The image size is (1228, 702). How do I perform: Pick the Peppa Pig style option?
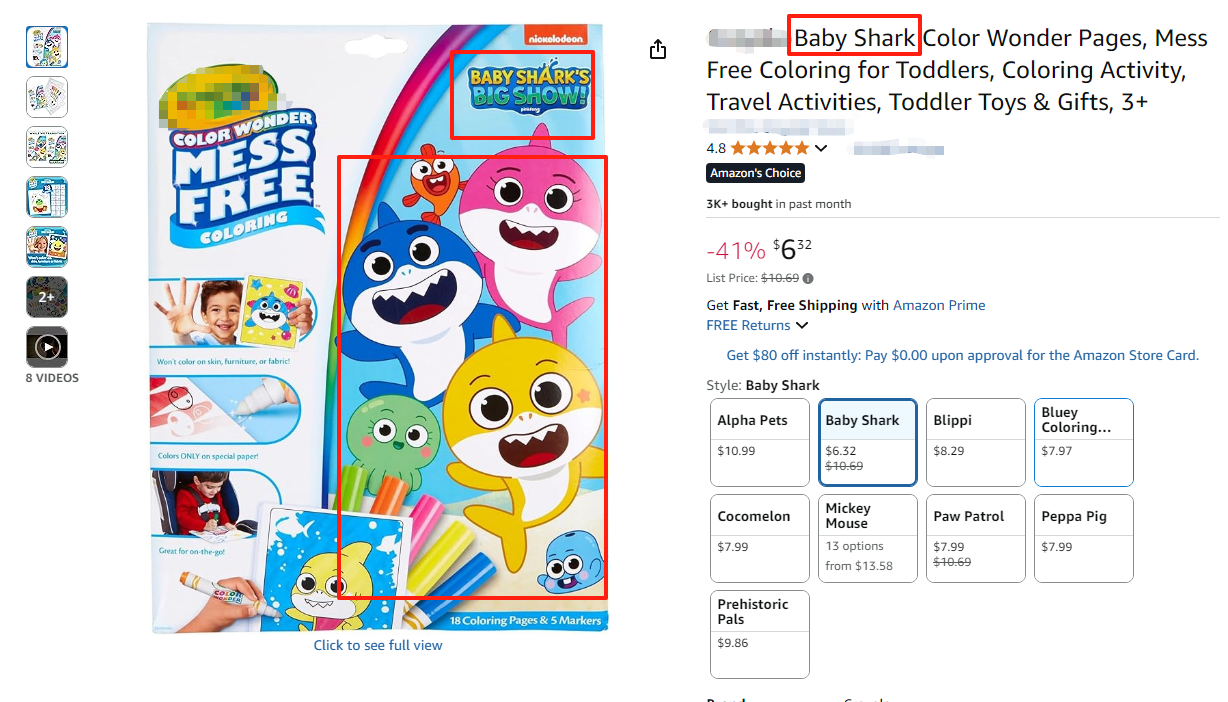tap(1083, 538)
